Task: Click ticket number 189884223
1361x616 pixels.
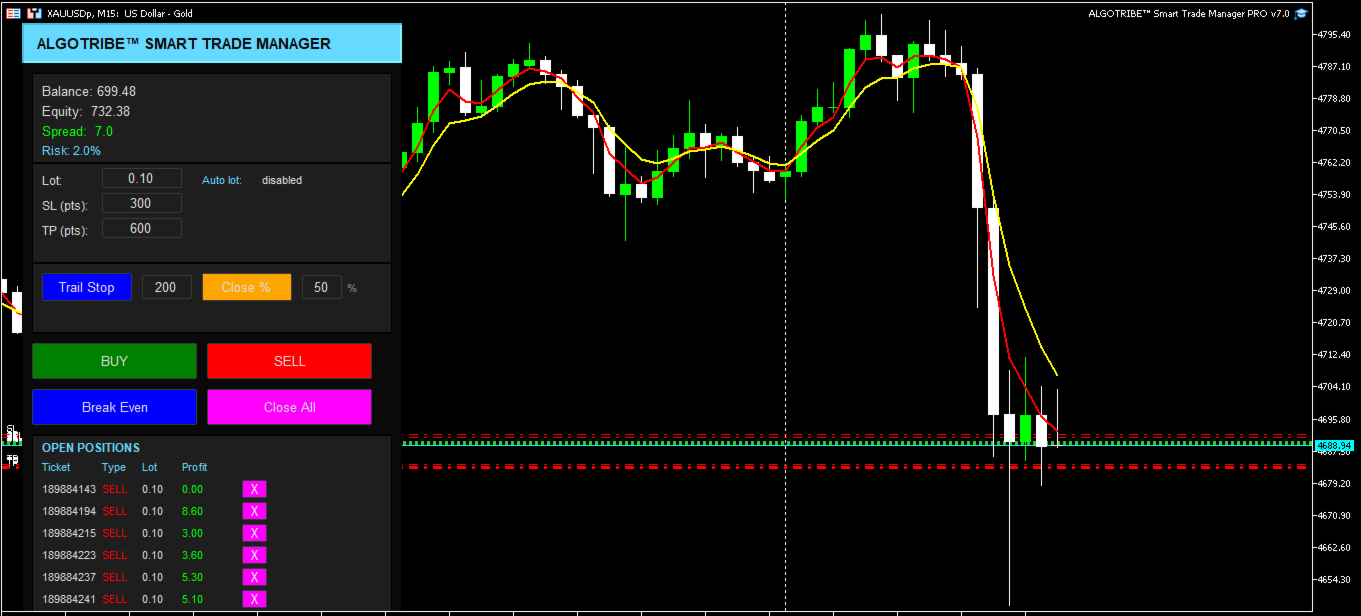Action: tap(69, 555)
